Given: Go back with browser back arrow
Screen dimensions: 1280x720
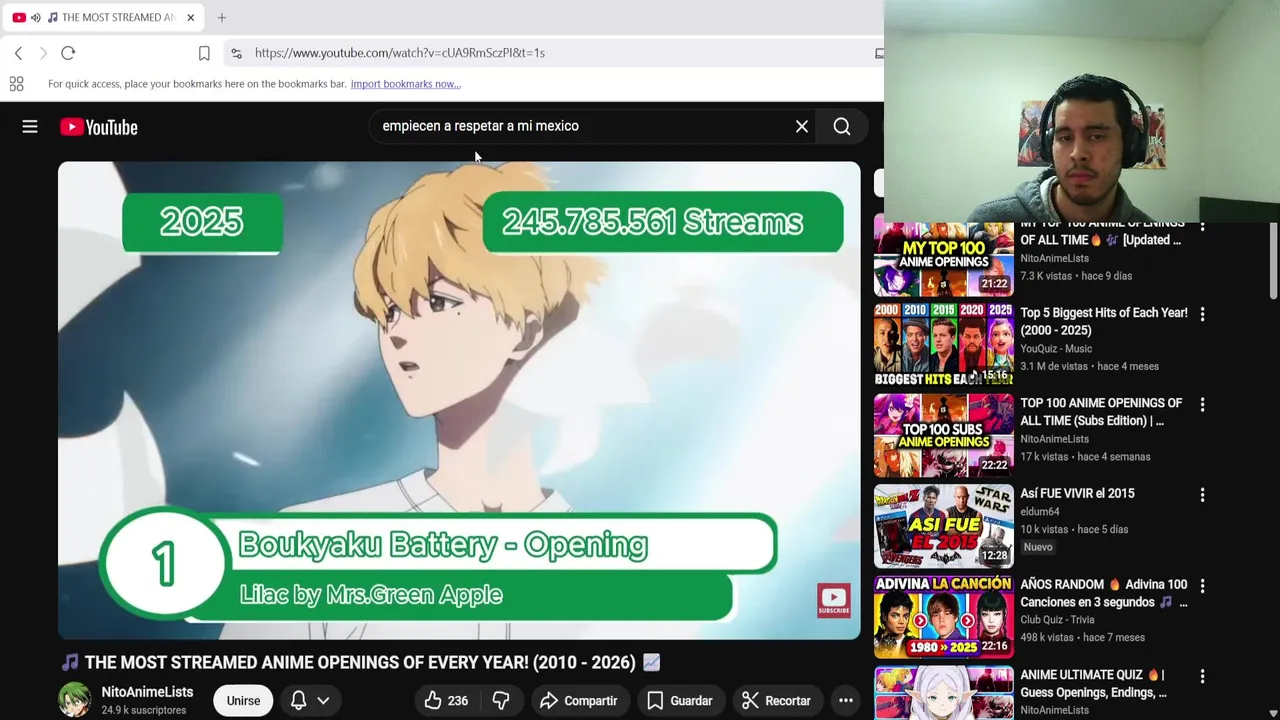Looking at the screenshot, I should pyautogui.click(x=18, y=53).
